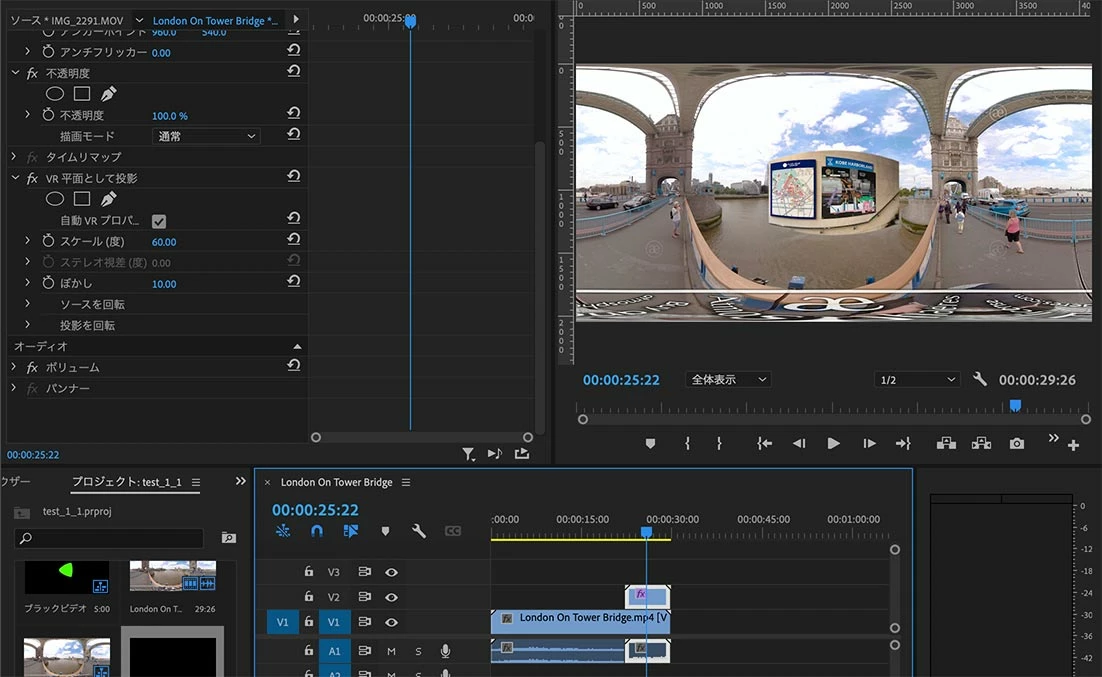Mute audio track A1

(x=391, y=651)
